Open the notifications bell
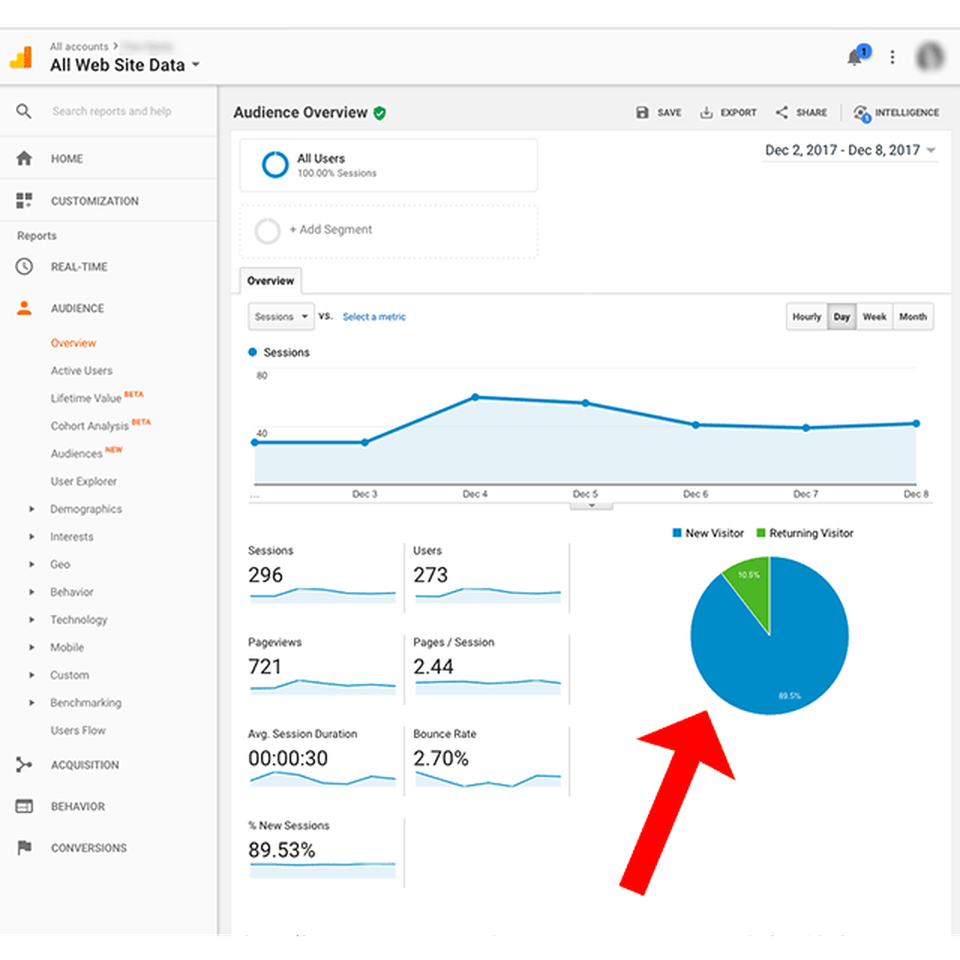960x960 pixels. click(x=855, y=58)
